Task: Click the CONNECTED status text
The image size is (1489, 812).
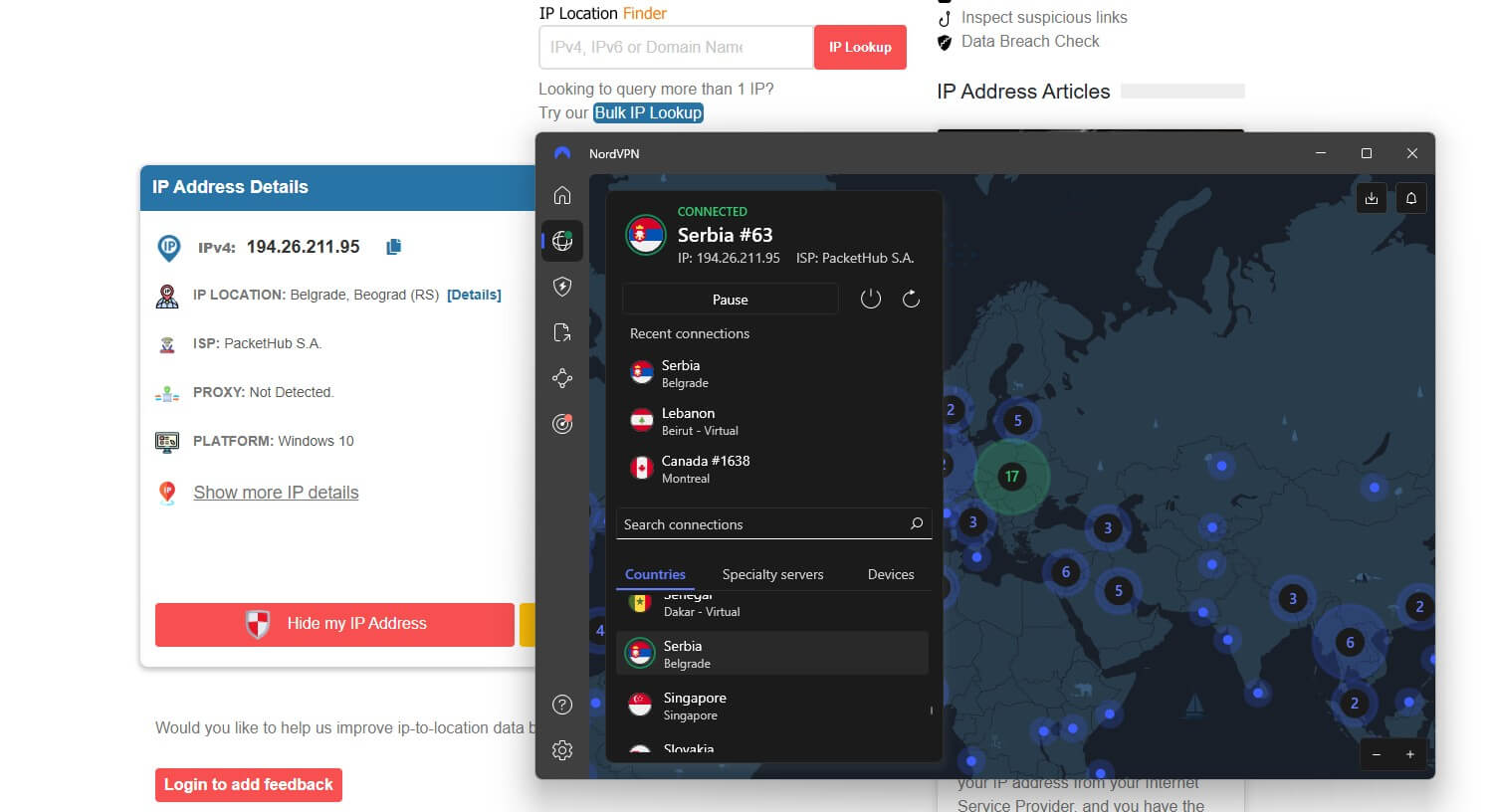Action: tap(713, 212)
